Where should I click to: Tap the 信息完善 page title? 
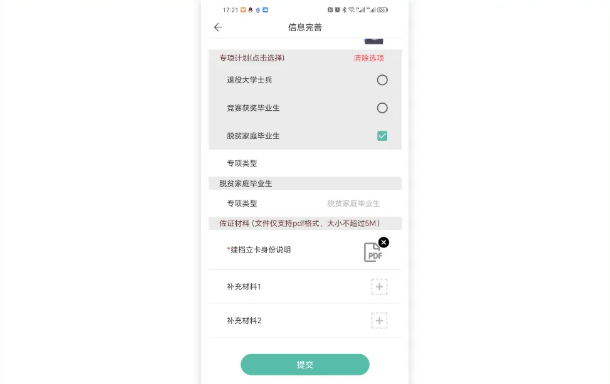[305, 27]
